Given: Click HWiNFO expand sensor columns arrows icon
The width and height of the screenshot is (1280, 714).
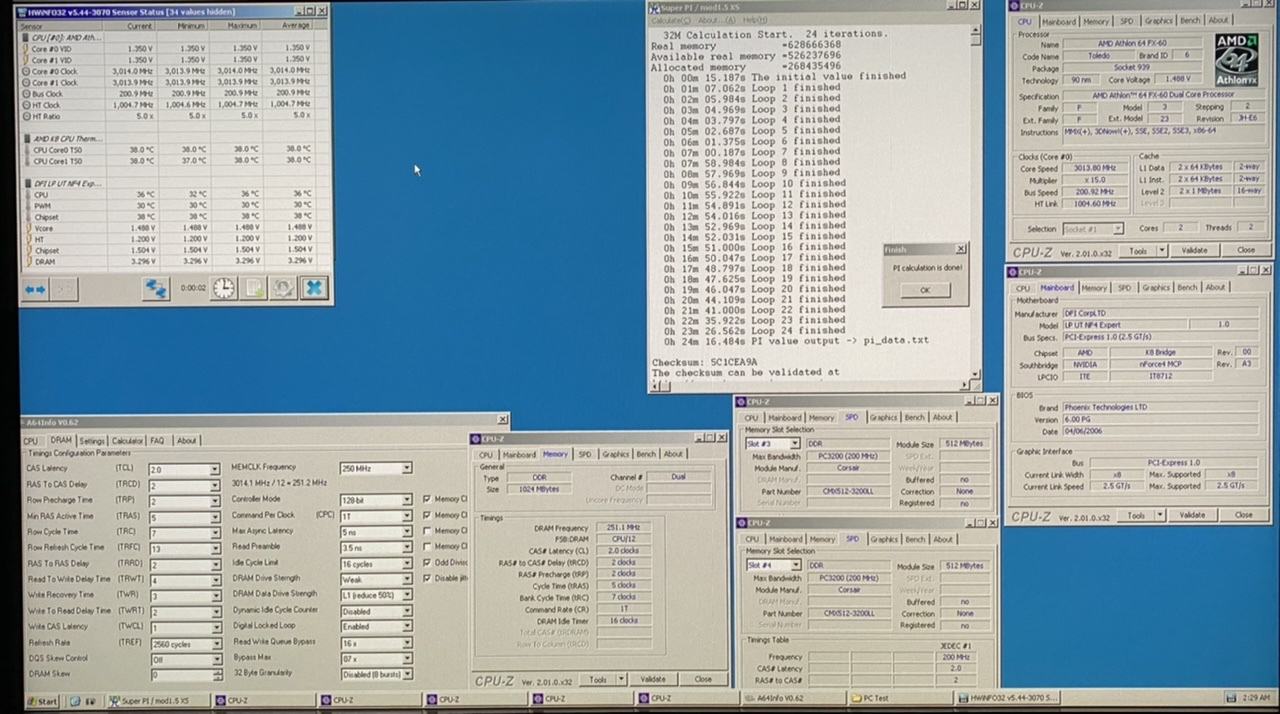Looking at the screenshot, I should pos(35,289).
